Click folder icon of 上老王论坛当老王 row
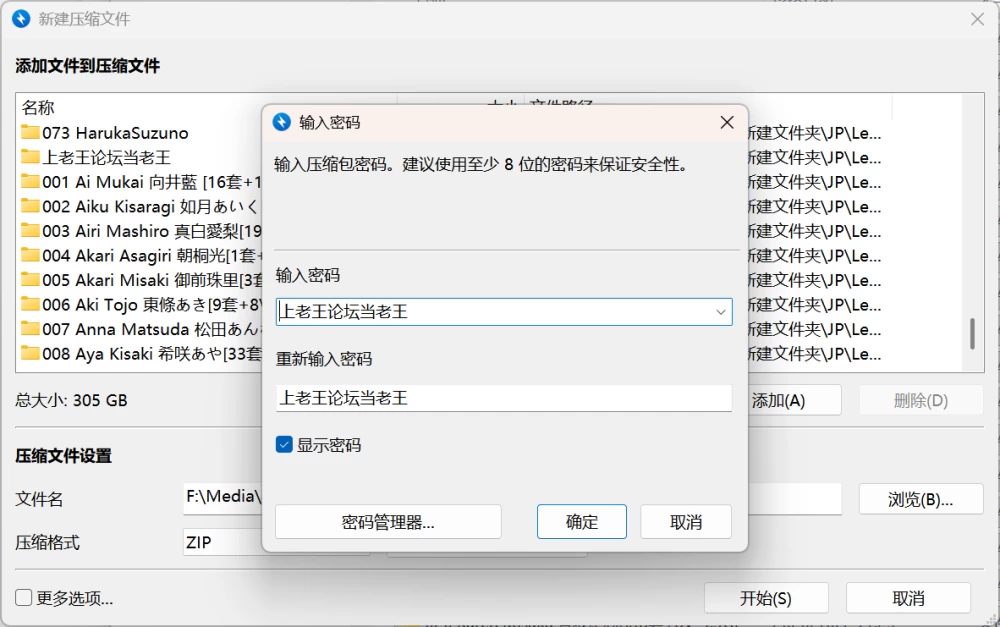The width and height of the screenshot is (1000, 627). (30, 156)
